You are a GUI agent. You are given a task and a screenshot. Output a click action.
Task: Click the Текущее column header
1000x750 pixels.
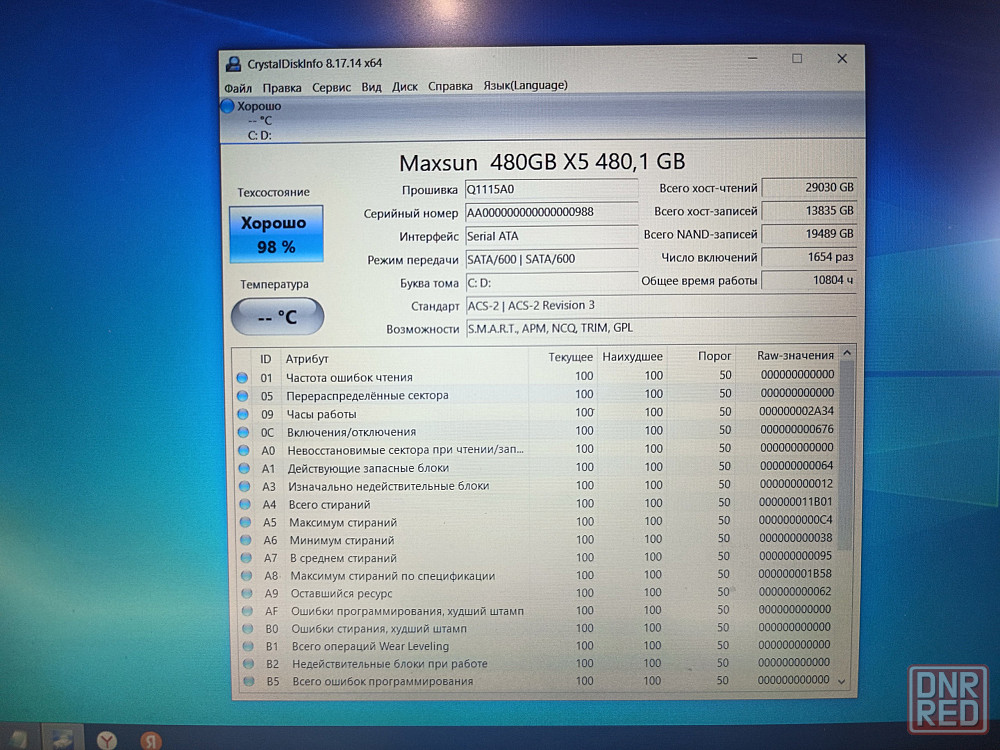pyautogui.click(x=570, y=357)
